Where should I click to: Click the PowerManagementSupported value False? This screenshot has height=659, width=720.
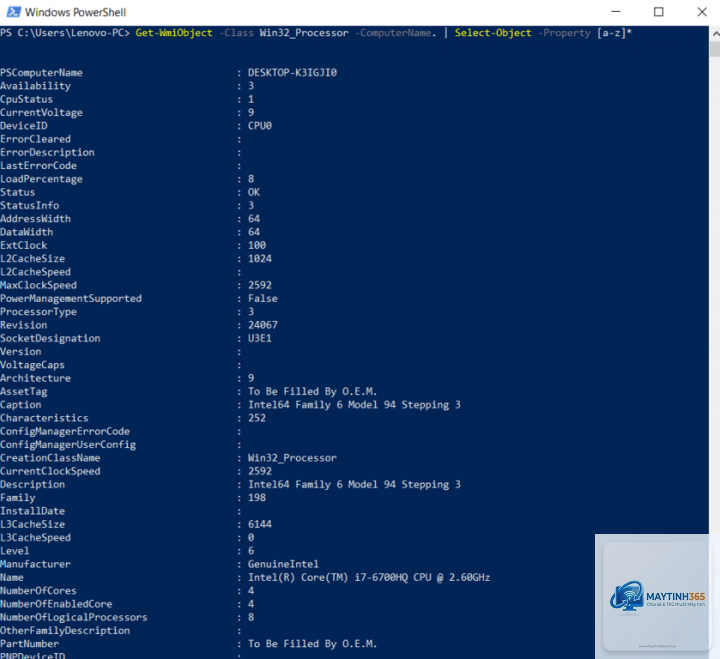[x=263, y=299]
